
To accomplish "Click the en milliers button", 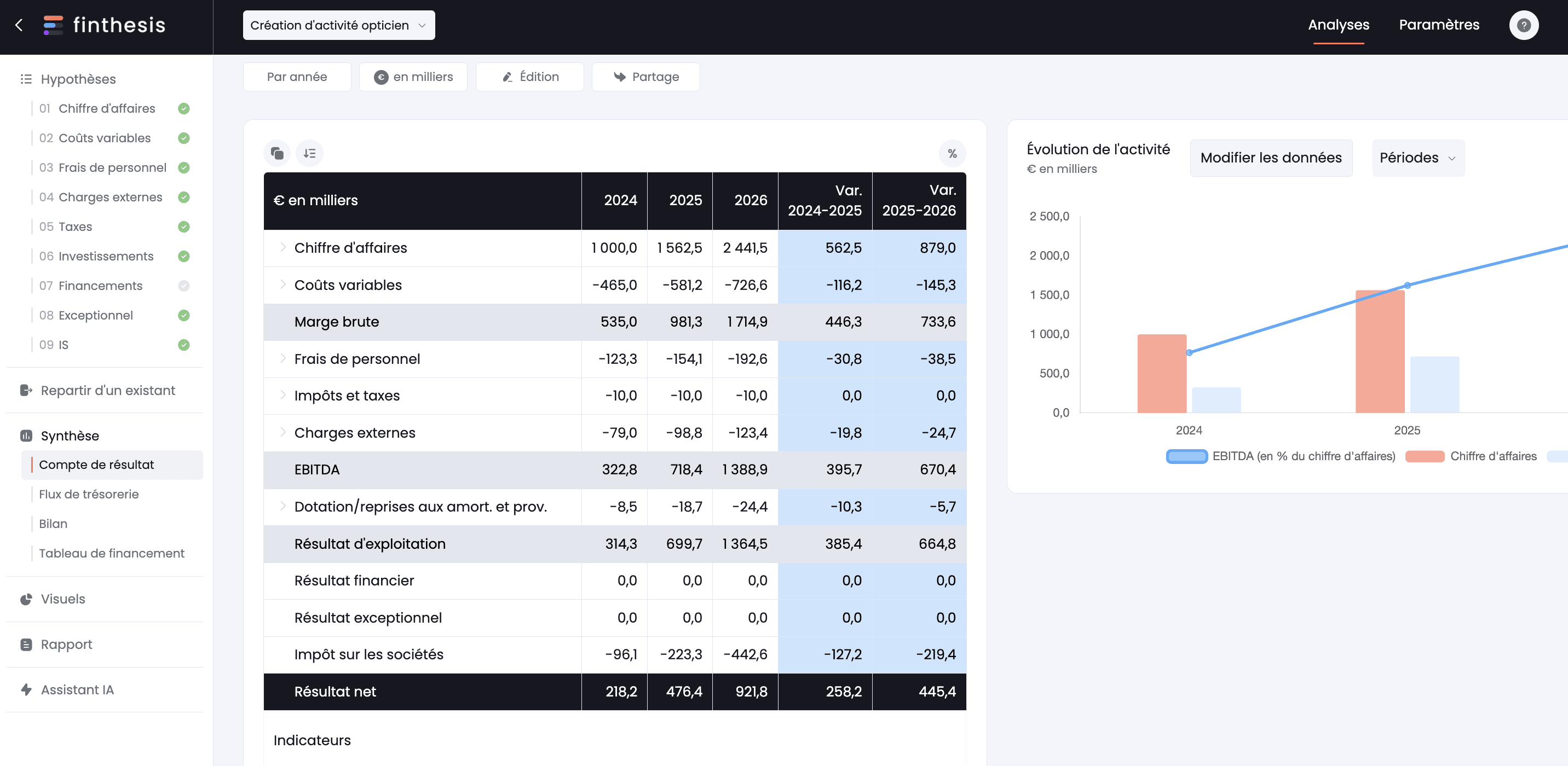I will pos(413,77).
